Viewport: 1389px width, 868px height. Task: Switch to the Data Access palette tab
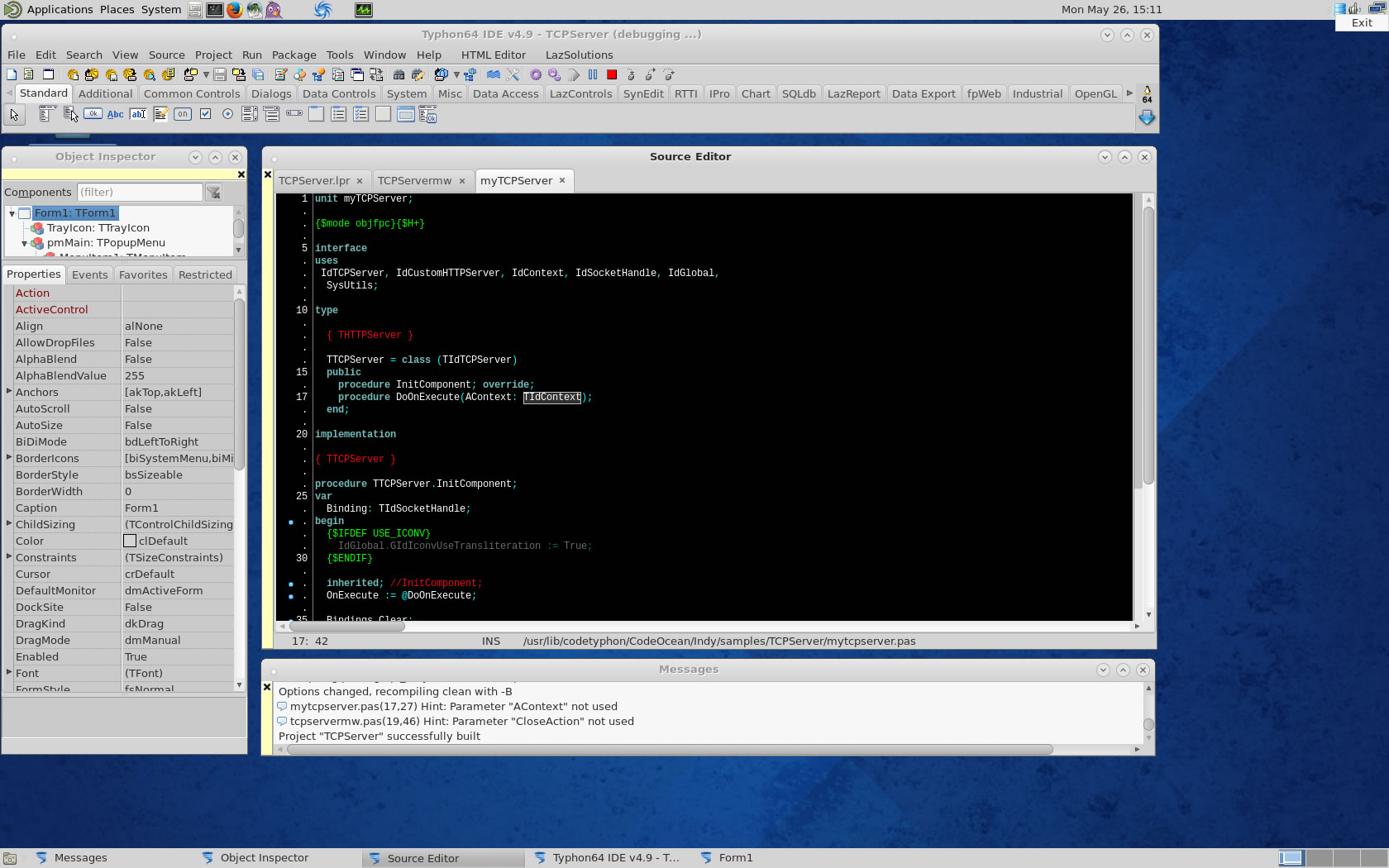pos(505,93)
